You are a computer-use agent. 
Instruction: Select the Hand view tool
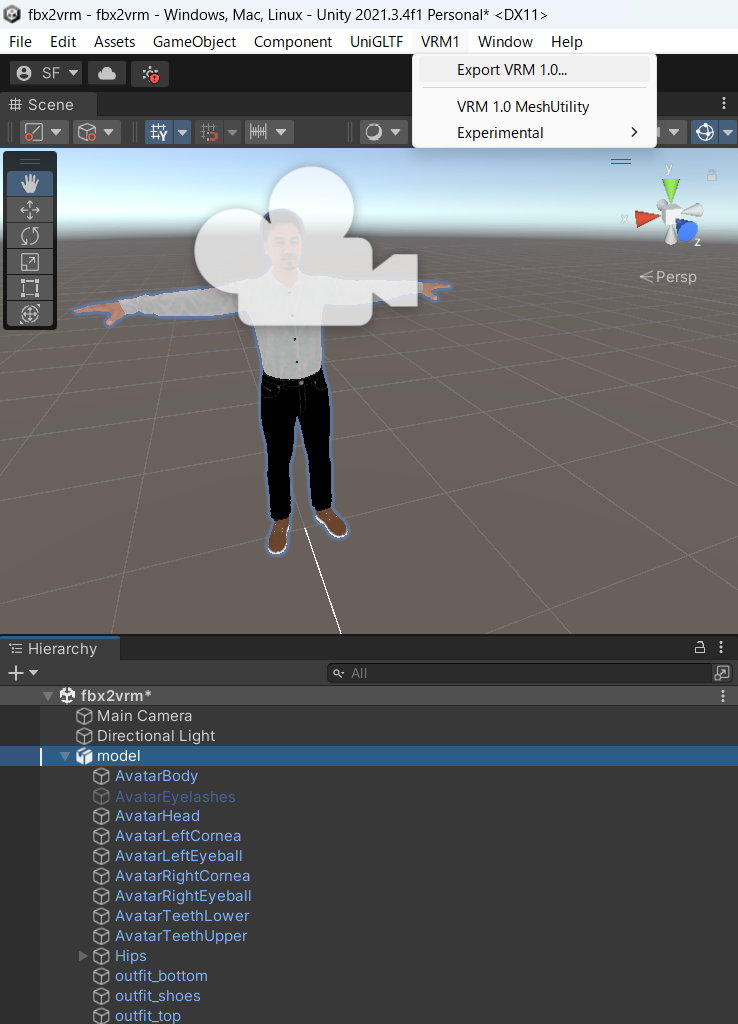pos(30,184)
